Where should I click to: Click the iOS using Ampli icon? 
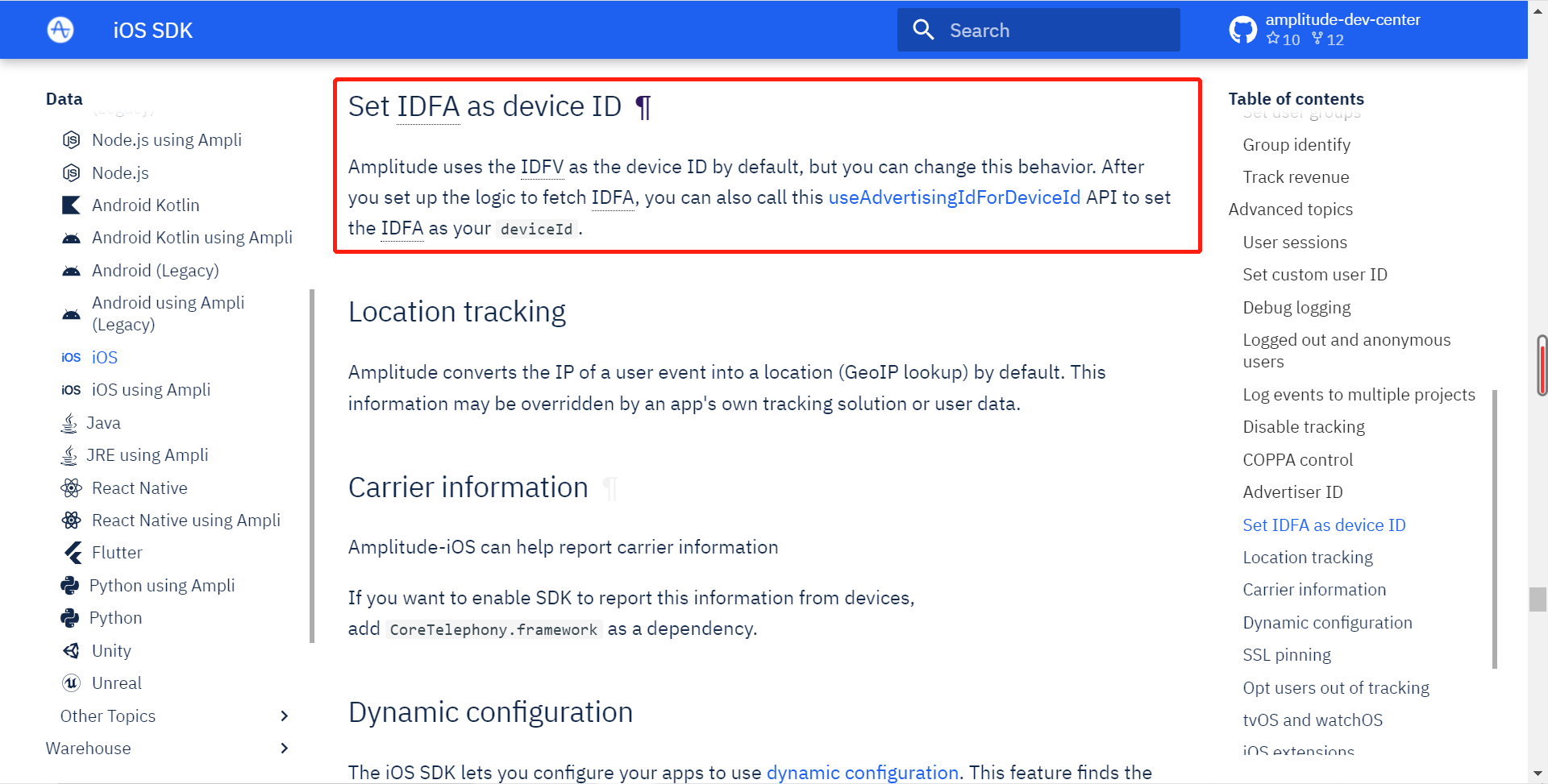pos(71,390)
